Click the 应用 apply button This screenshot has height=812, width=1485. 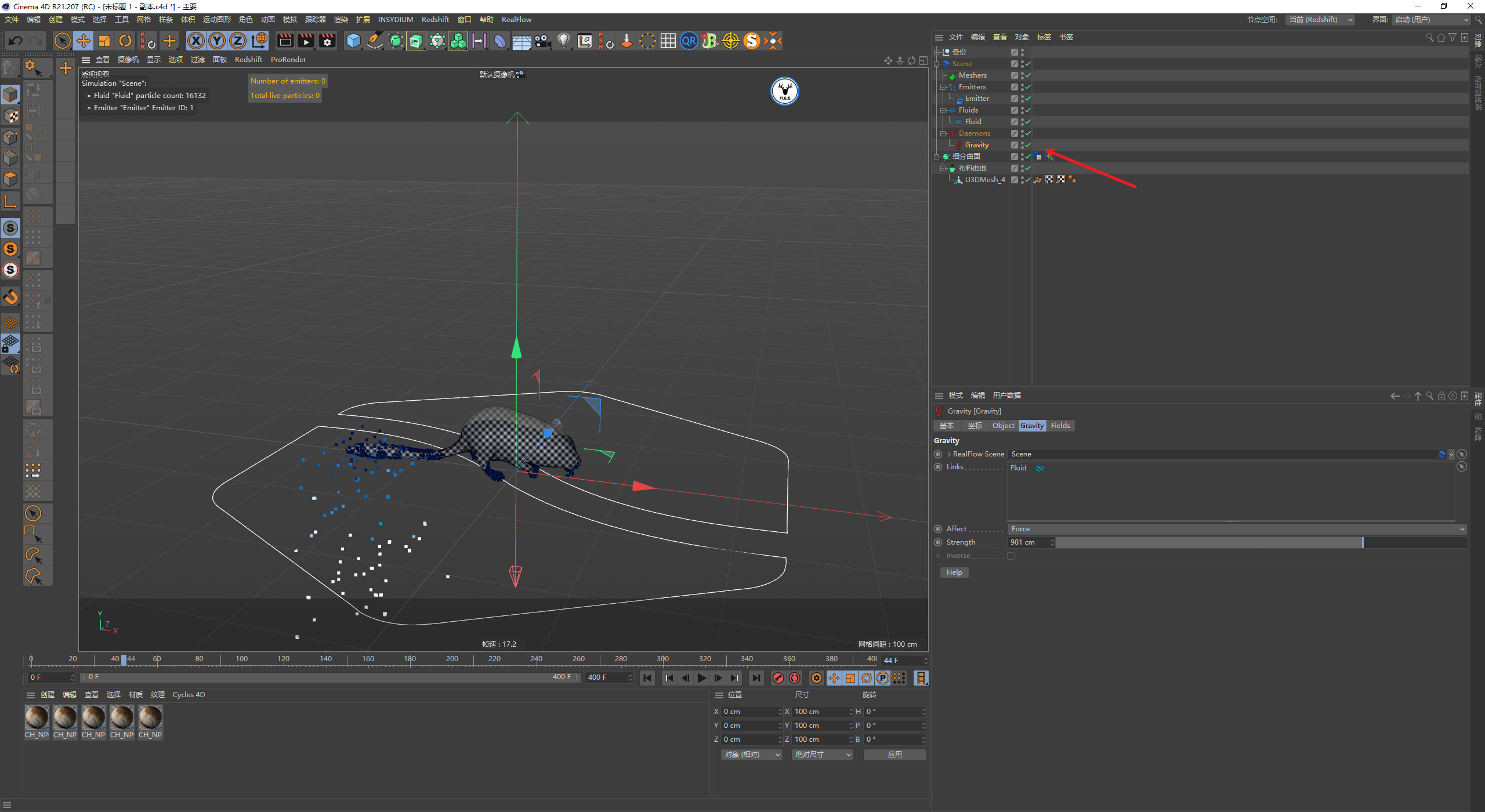point(894,755)
